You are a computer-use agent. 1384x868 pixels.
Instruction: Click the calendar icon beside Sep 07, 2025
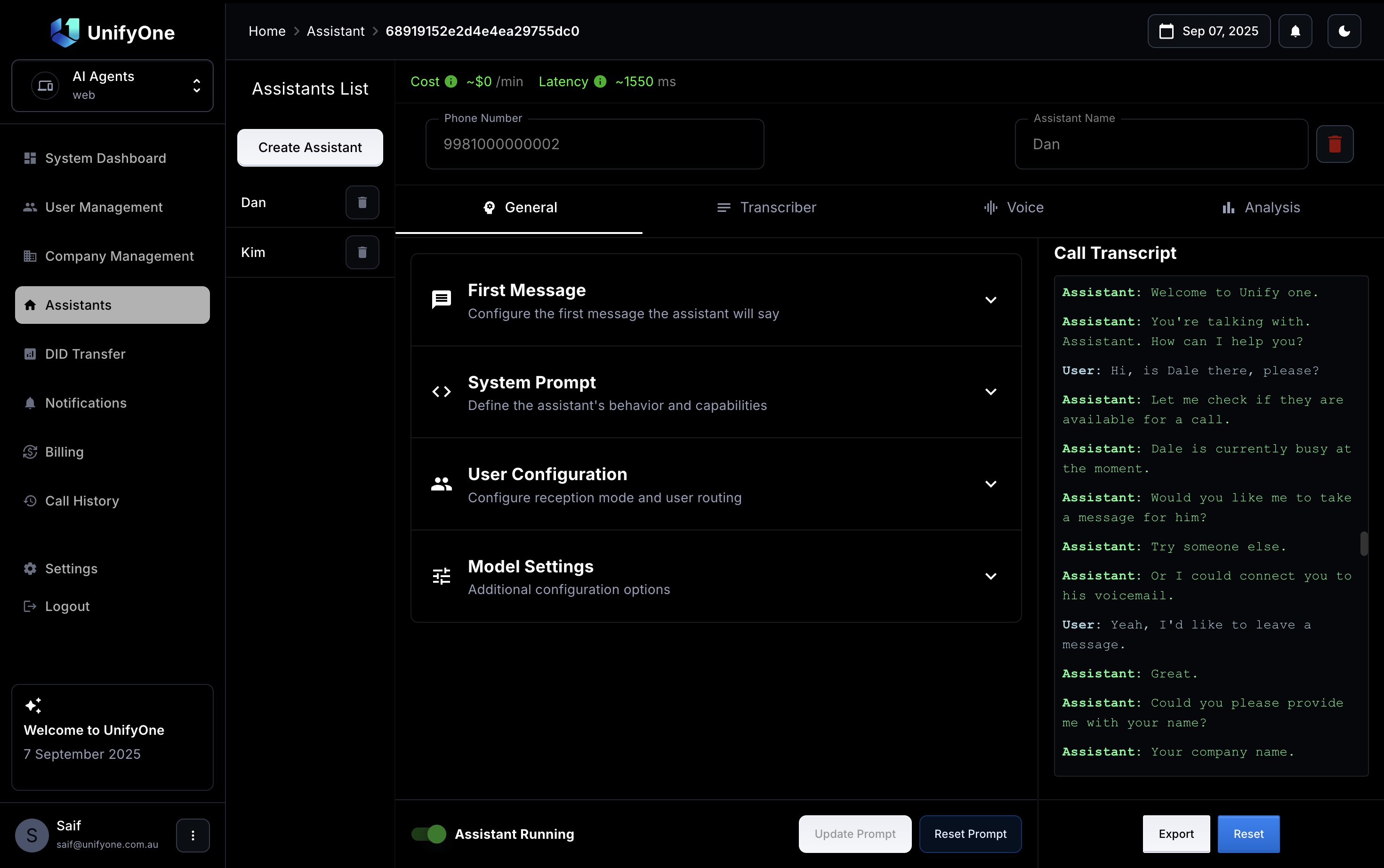click(1166, 31)
